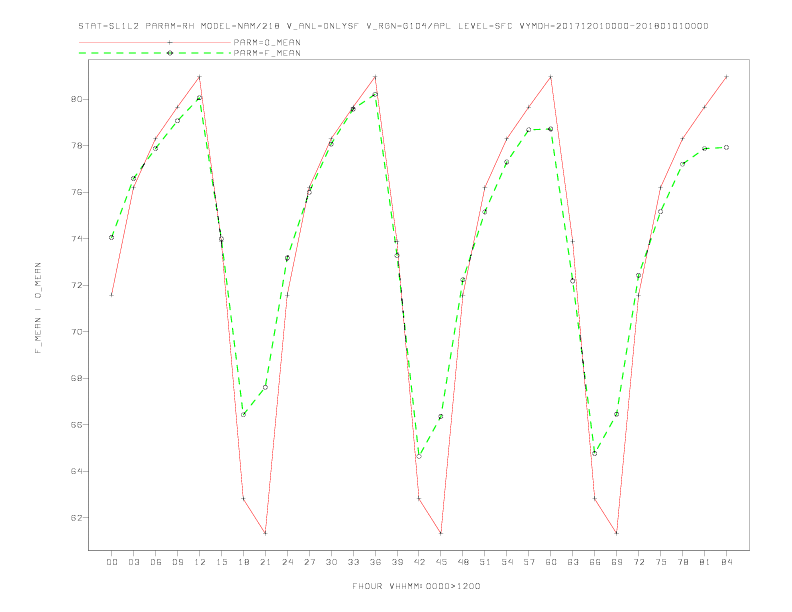Click x-axis forecast hour label 06
Image resolution: width=792 pixels, height=612 pixels.
(156, 562)
